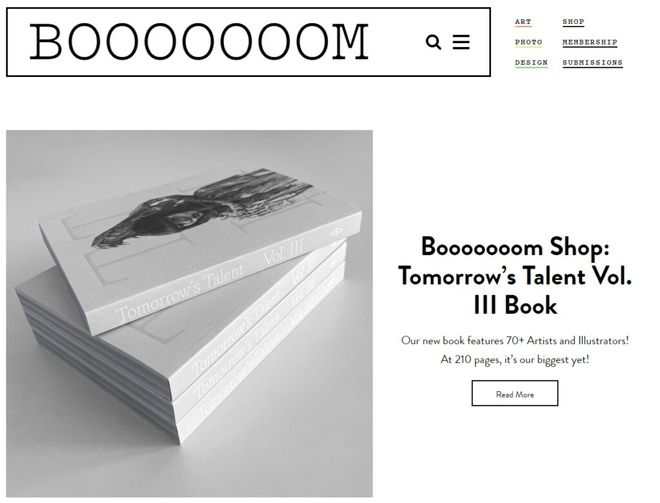
Task: Click the 'III Book' title line
Action: tap(515, 305)
